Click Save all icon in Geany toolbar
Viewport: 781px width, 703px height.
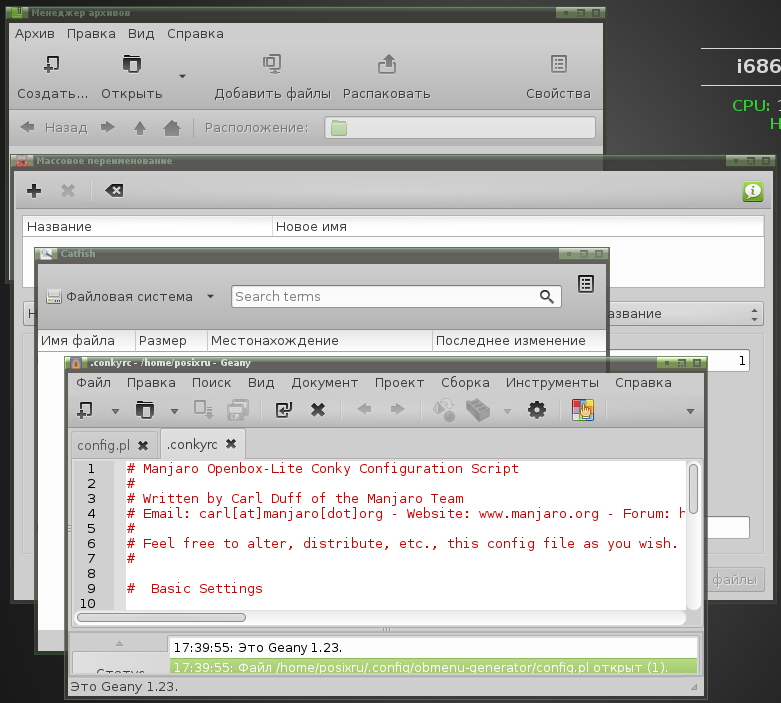click(238, 410)
